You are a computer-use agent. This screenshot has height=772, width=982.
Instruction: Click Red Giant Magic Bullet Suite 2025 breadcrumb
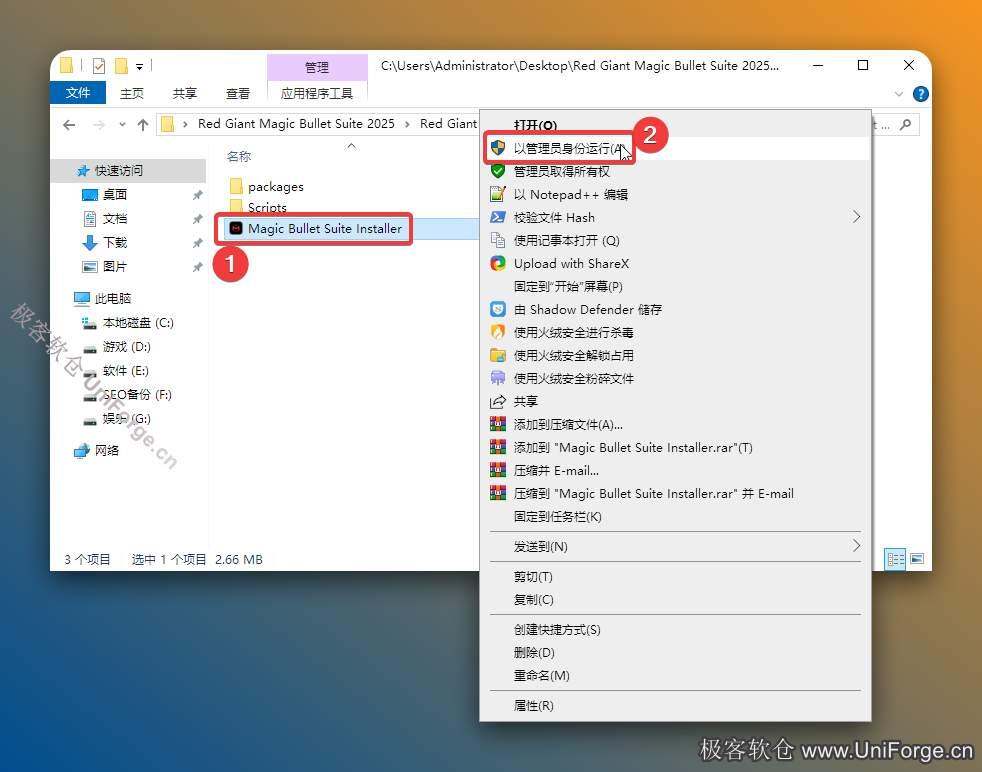(296, 124)
